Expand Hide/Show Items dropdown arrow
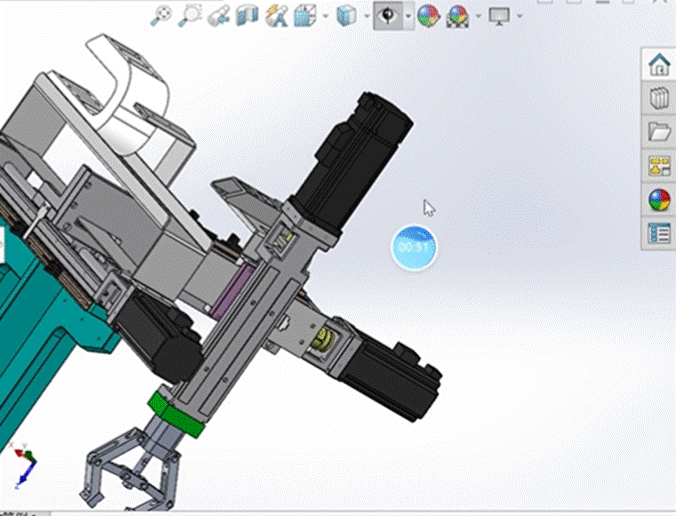The height and width of the screenshot is (516, 676). pyautogui.click(x=408, y=16)
